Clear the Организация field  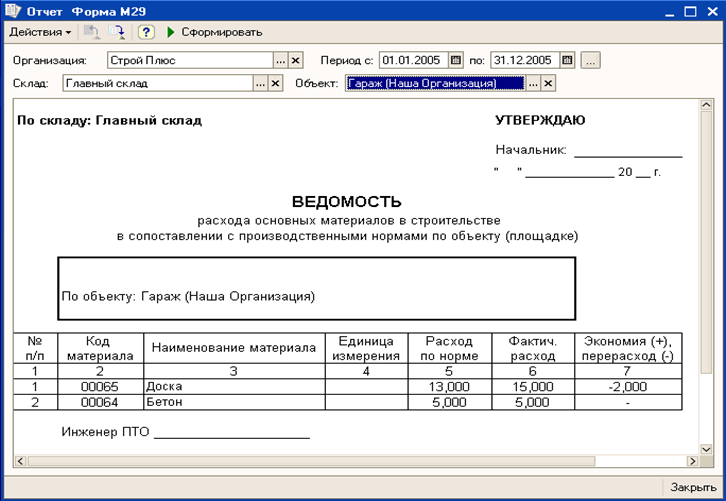[x=295, y=60]
